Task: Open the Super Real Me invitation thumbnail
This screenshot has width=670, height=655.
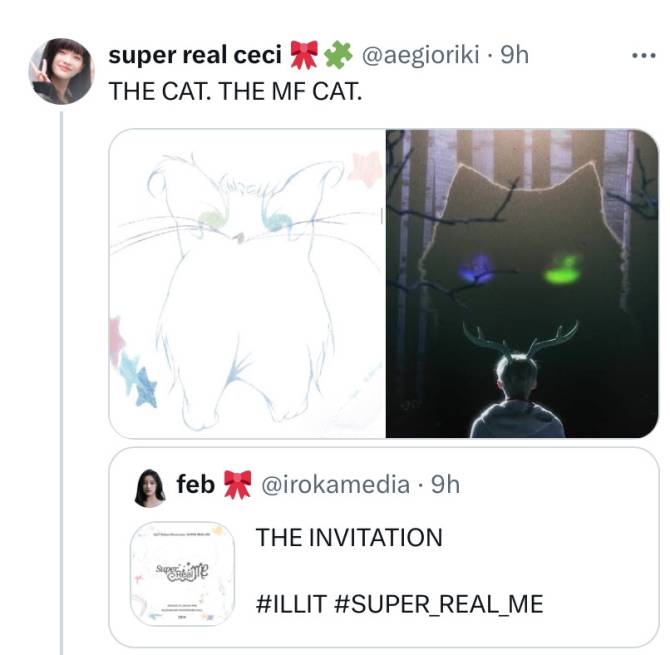Action: point(182,574)
